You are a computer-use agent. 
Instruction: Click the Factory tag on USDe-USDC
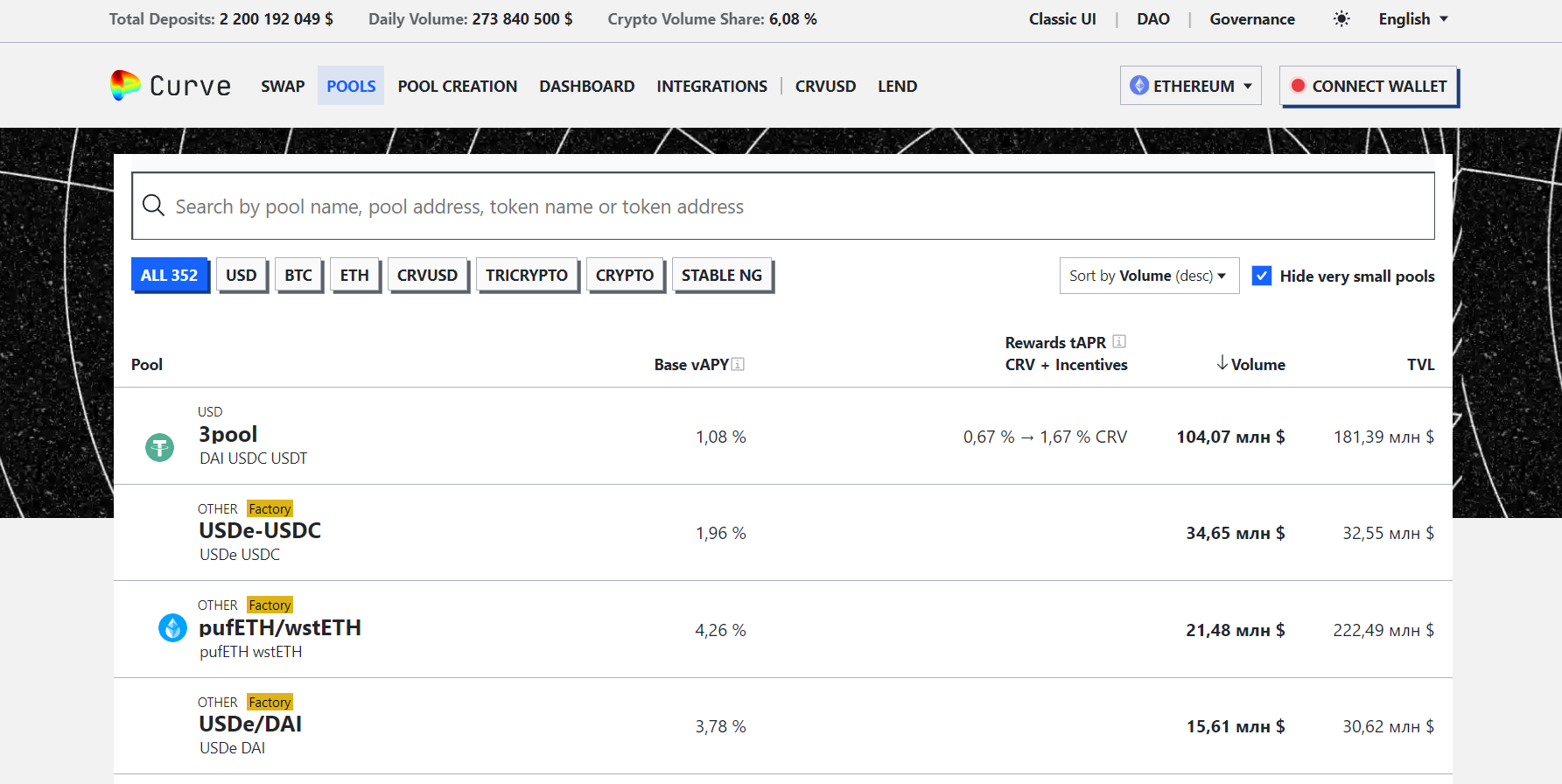coord(270,508)
